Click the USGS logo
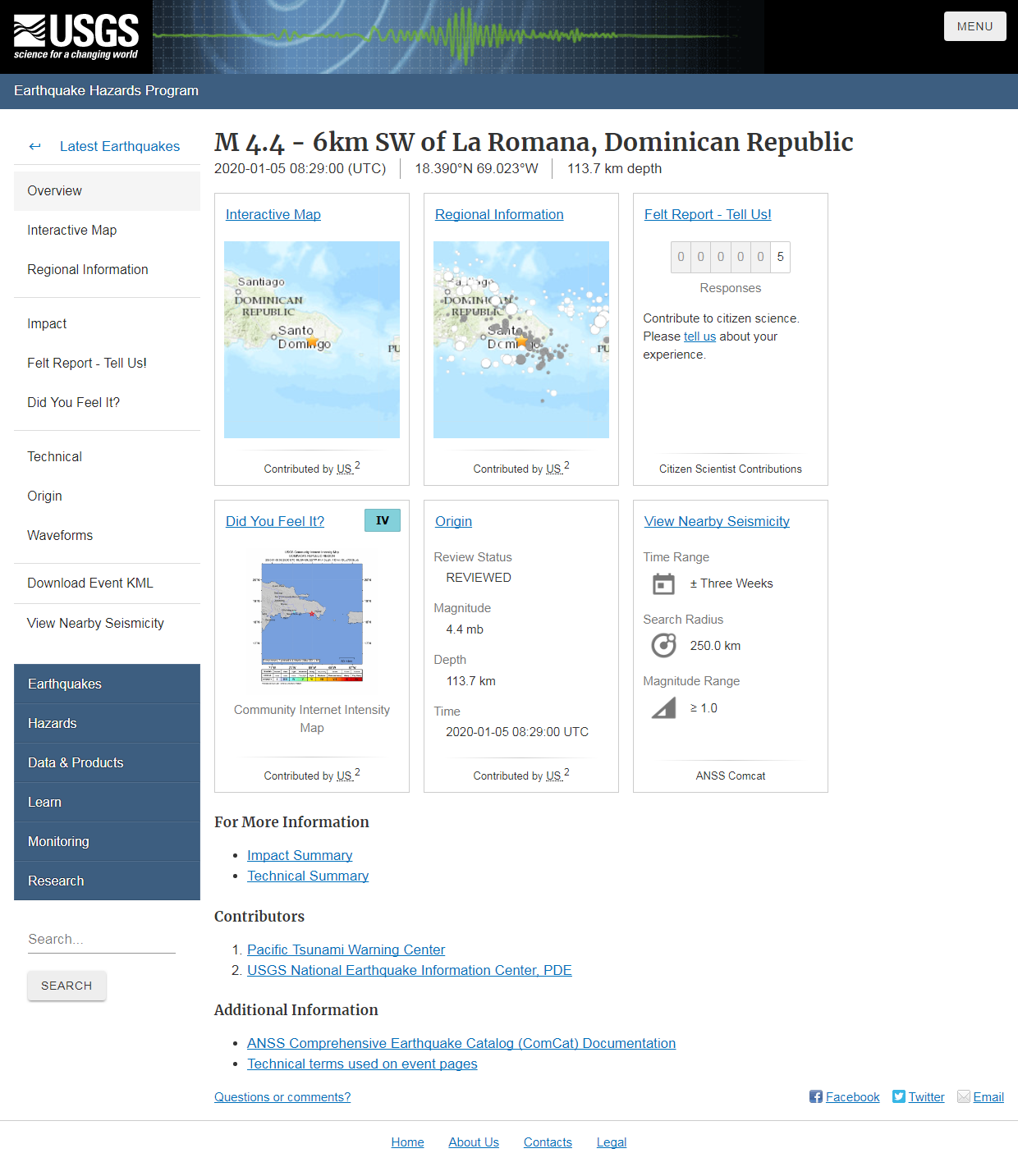This screenshot has height=1176, width=1018. tap(76, 37)
